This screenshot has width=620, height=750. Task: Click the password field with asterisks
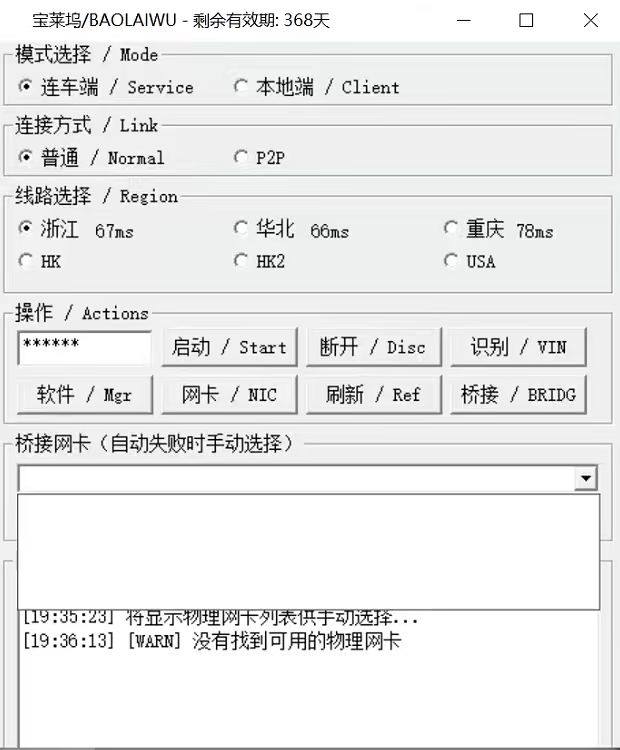(x=85, y=348)
